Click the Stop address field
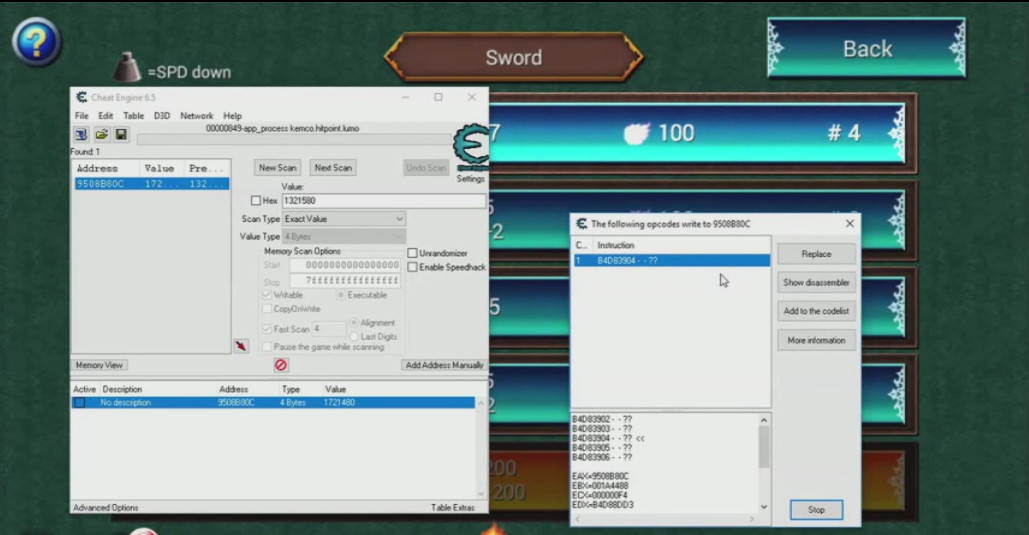1029x535 pixels. point(345,281)
